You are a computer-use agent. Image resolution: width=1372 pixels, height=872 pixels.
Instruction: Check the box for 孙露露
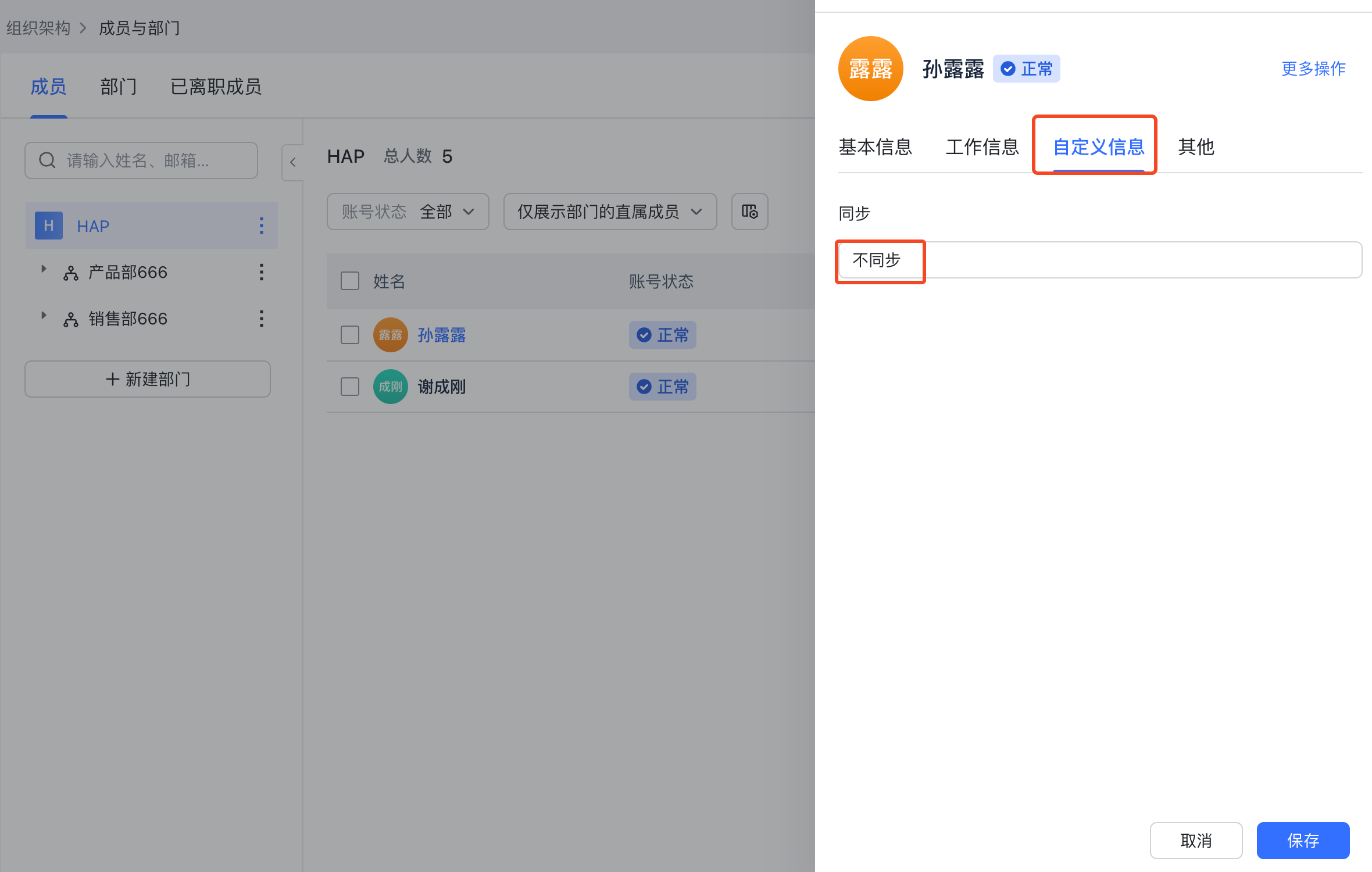coord(350,335)
